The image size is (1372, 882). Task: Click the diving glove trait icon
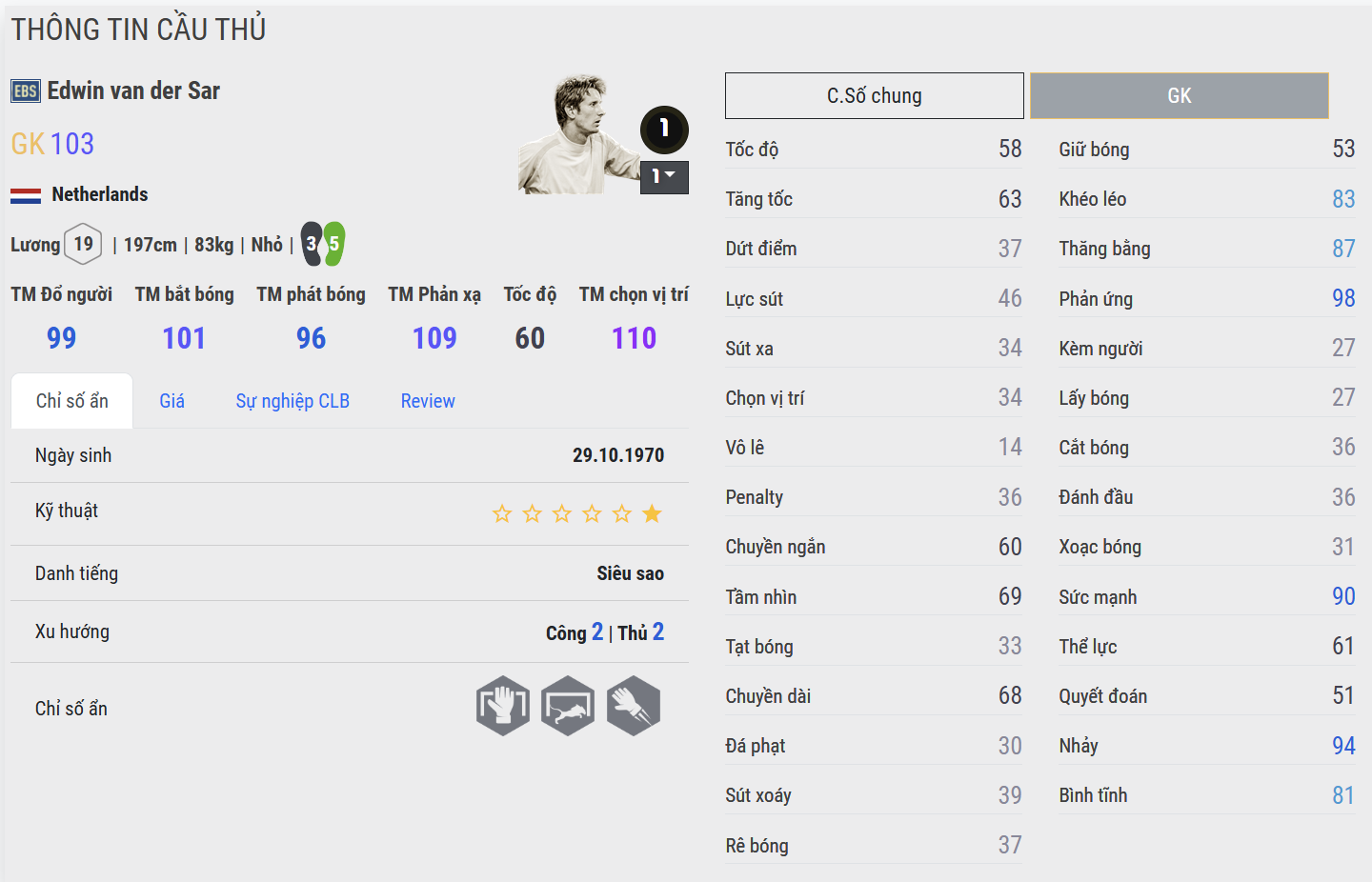pyautogui.click(x=634, y=706)
